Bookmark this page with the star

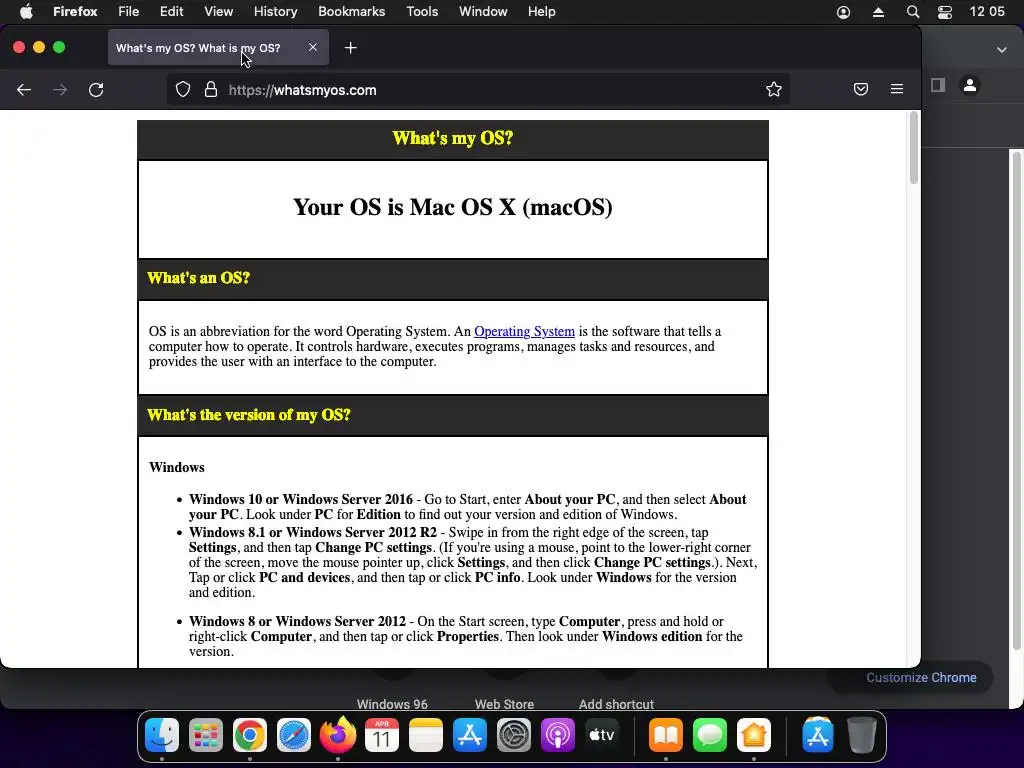[x=774, y=89]
